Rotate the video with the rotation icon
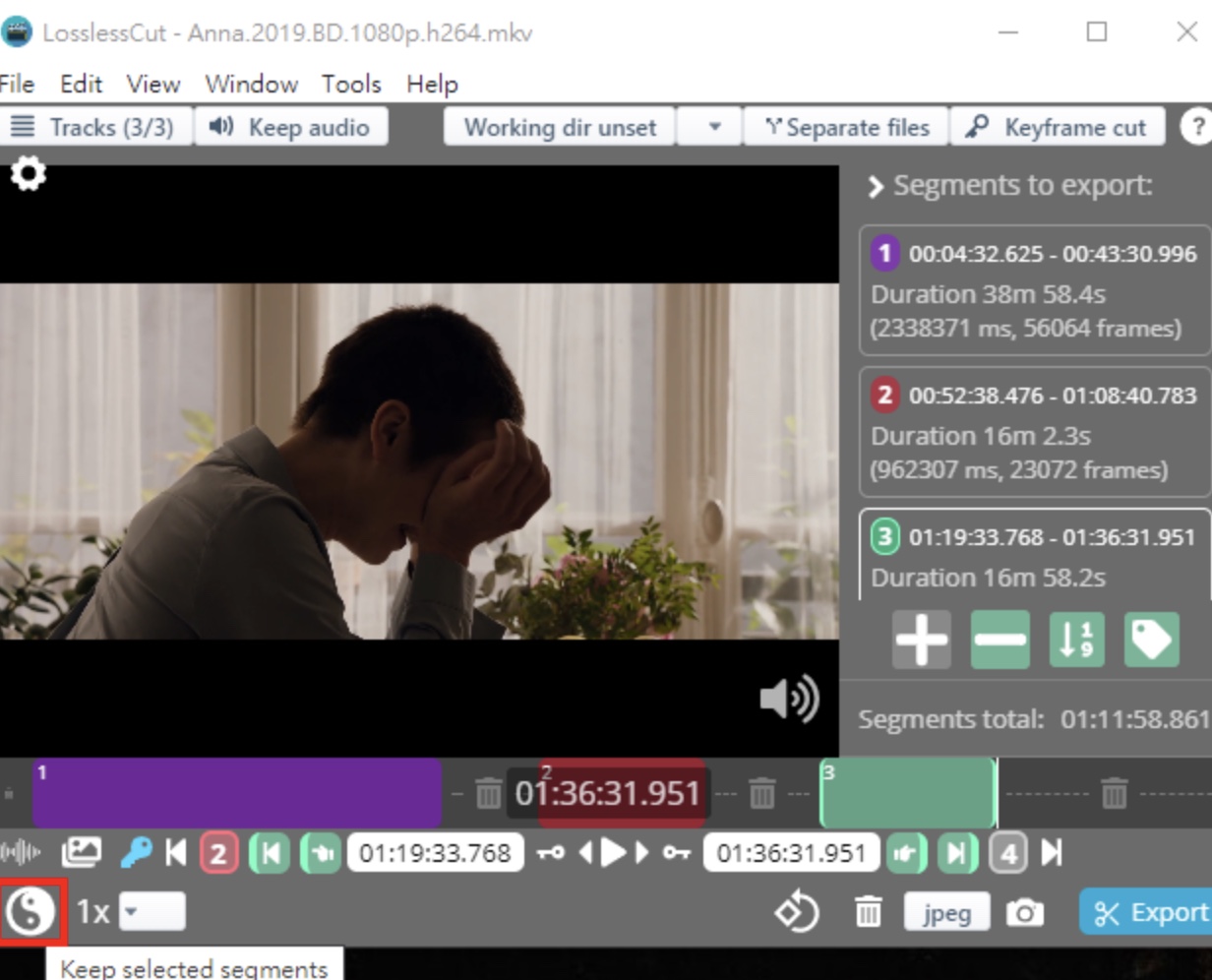This screenshot has height=980, width=1212. click(x=797, y=912)
